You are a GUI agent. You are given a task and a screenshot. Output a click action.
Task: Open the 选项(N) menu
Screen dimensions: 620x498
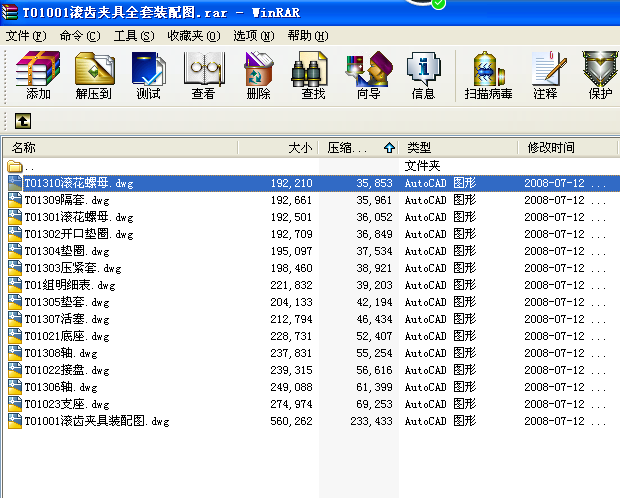254,36
